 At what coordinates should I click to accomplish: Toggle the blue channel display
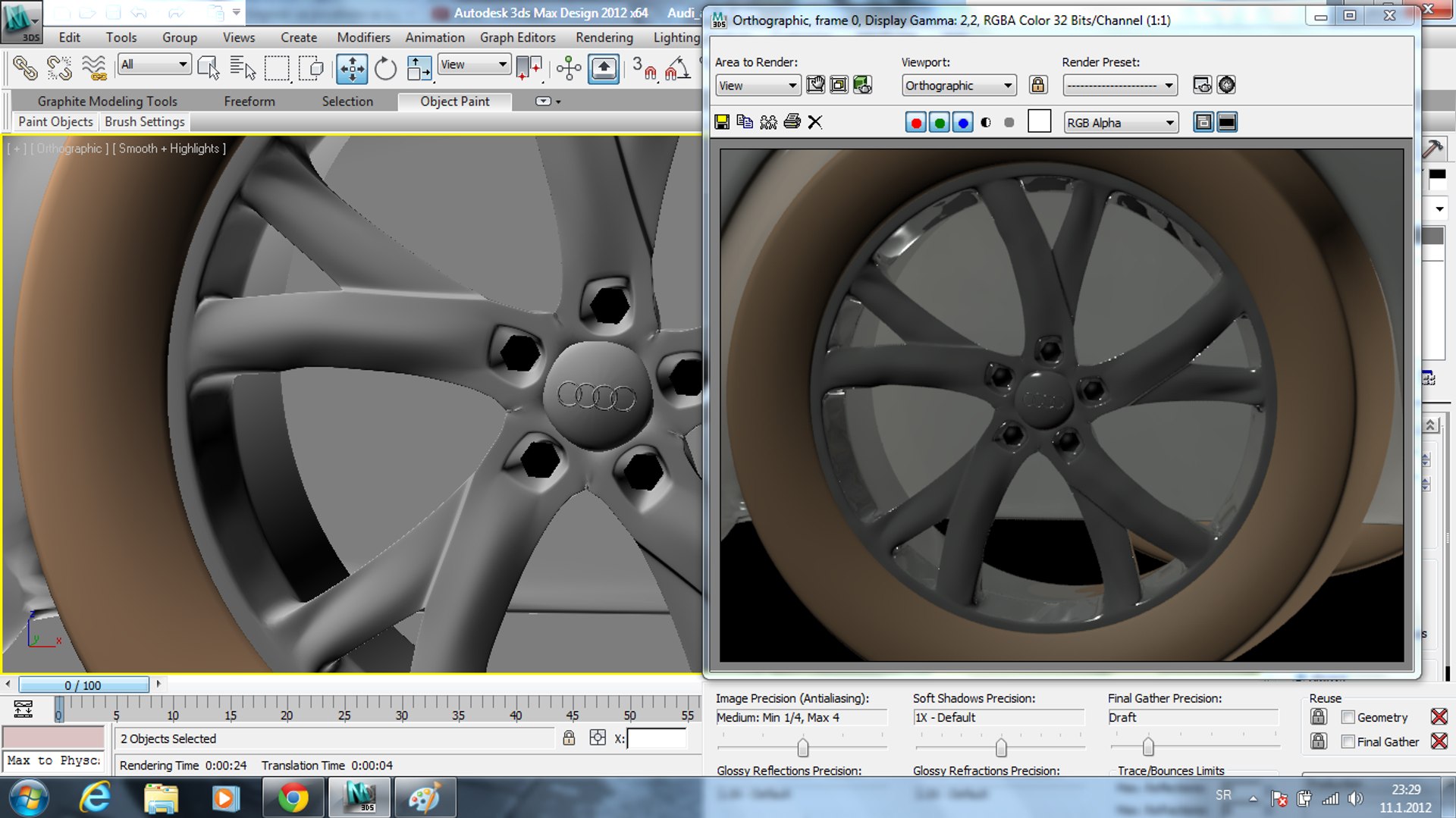[963, 123]
